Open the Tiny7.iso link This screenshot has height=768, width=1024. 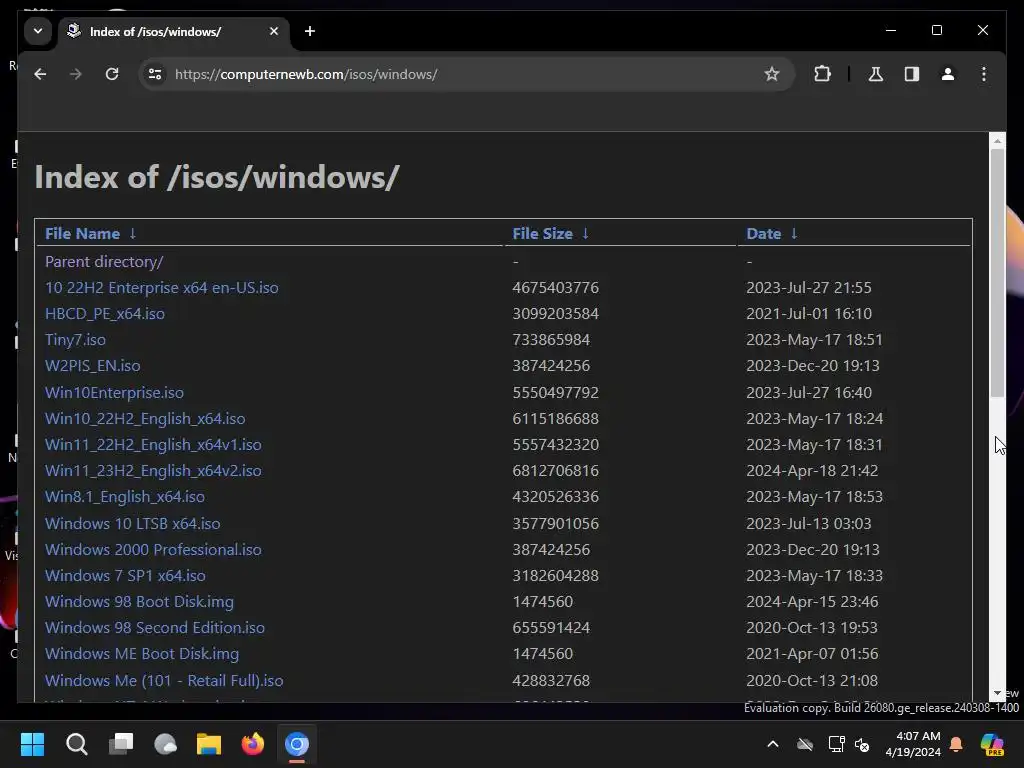point(75,340)
